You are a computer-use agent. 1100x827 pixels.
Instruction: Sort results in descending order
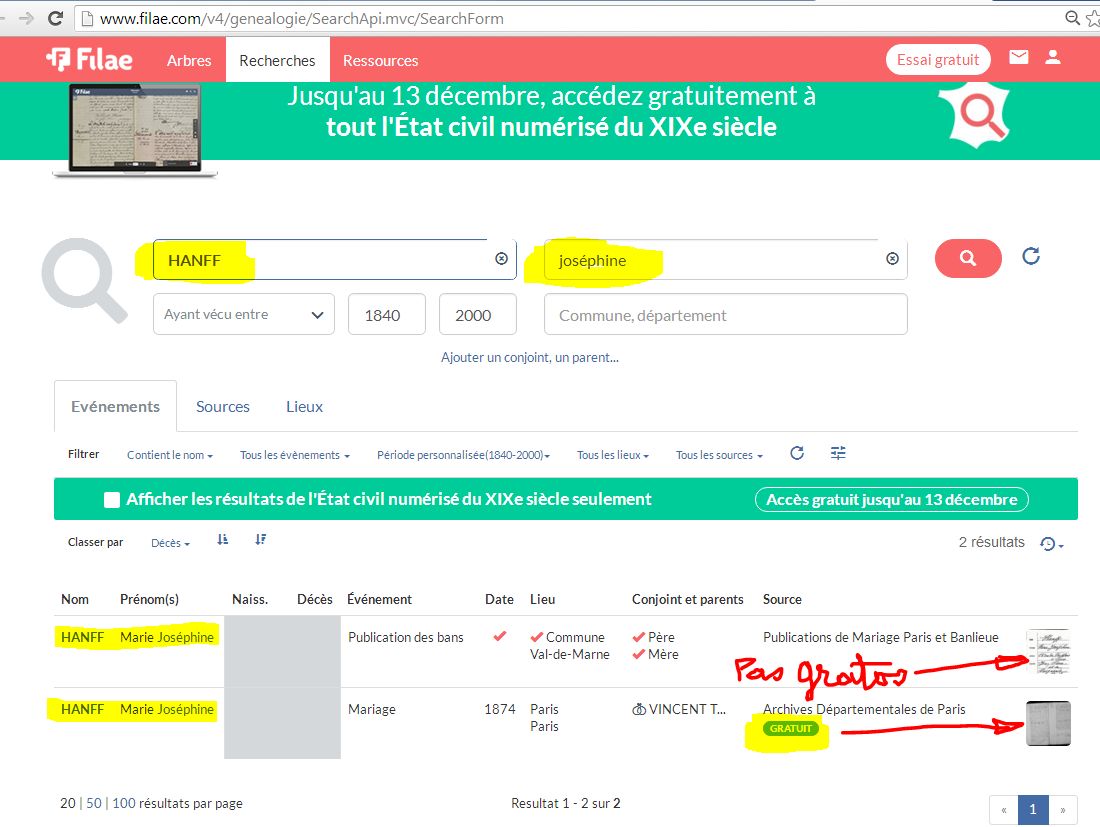click(x=260, y=539)
